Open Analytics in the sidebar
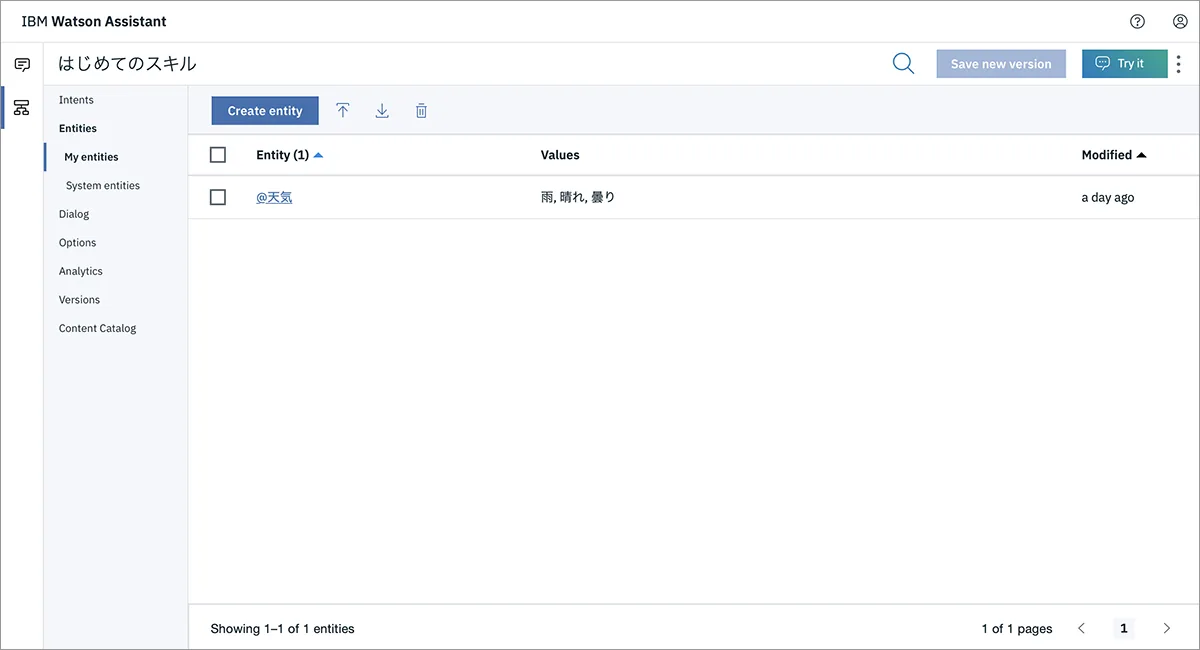 80,271
